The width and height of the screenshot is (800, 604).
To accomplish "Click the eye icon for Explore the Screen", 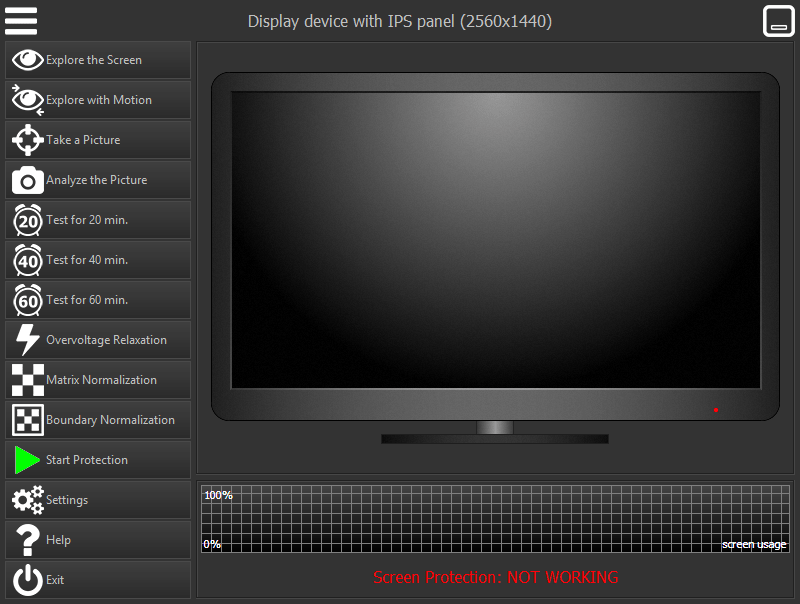I will (27, 60).
